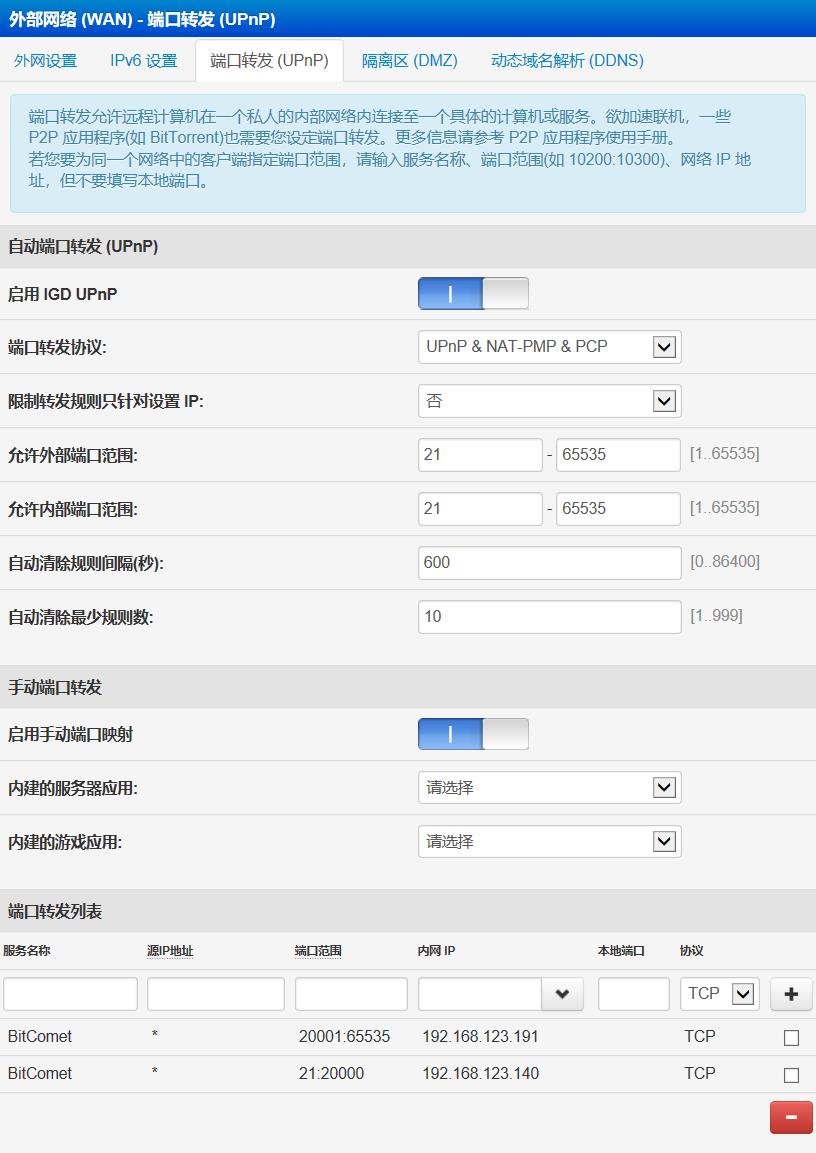816x1153 pixels.
Task: Click the plus icon to add forwarding rule
Action: coord(791,994)
